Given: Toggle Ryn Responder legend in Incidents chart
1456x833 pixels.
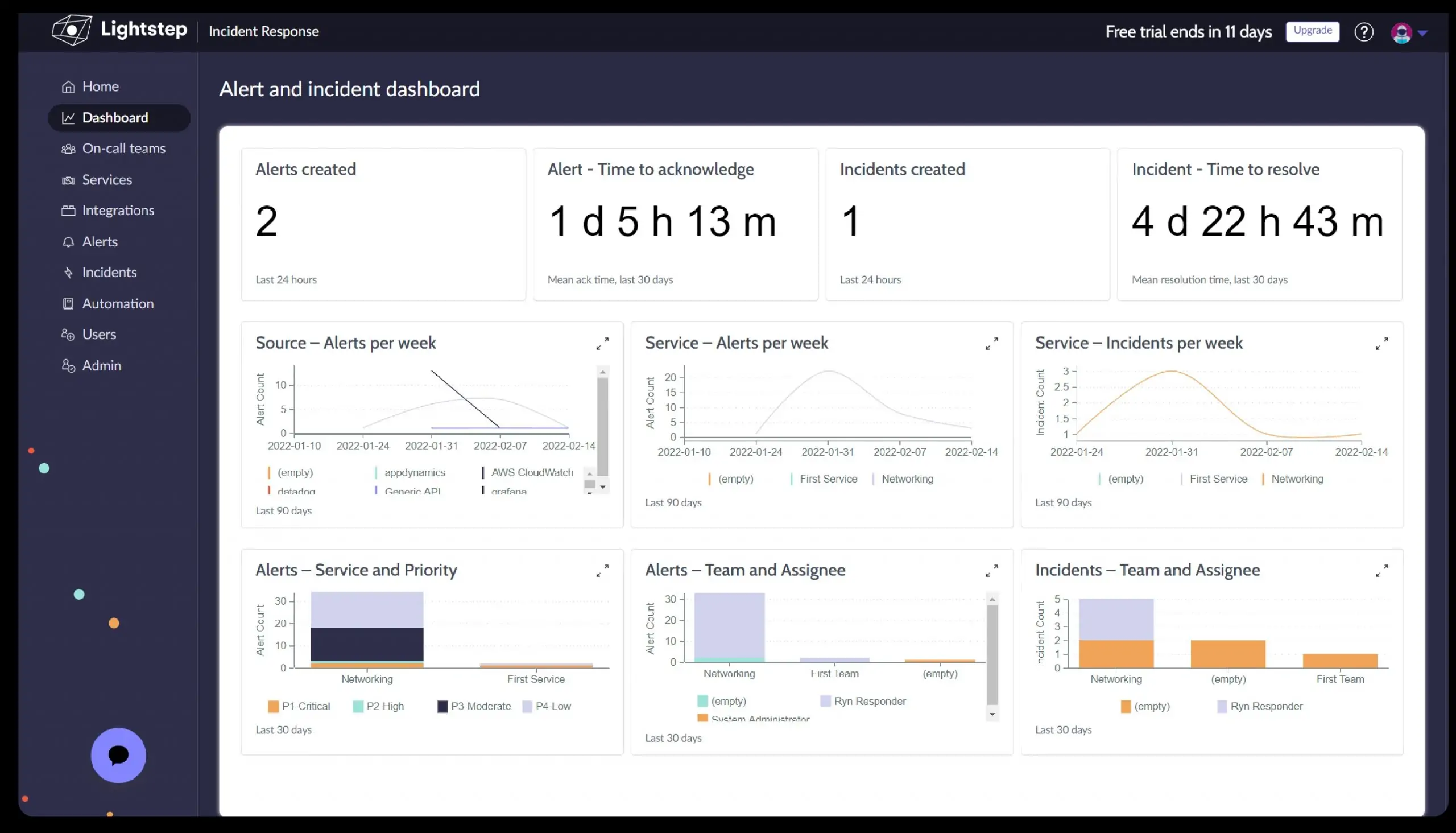Looking at the screenshot, I should 1260,706.
